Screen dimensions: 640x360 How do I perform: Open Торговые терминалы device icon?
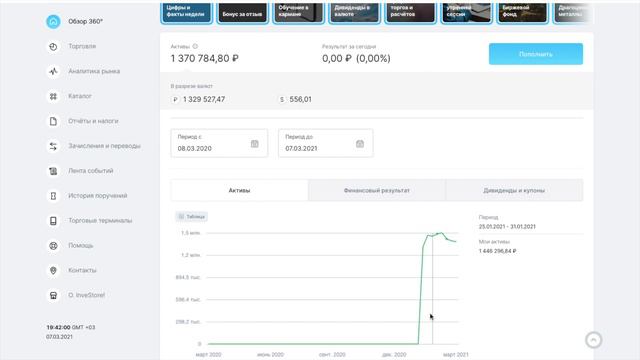click(x=53, y=221)
